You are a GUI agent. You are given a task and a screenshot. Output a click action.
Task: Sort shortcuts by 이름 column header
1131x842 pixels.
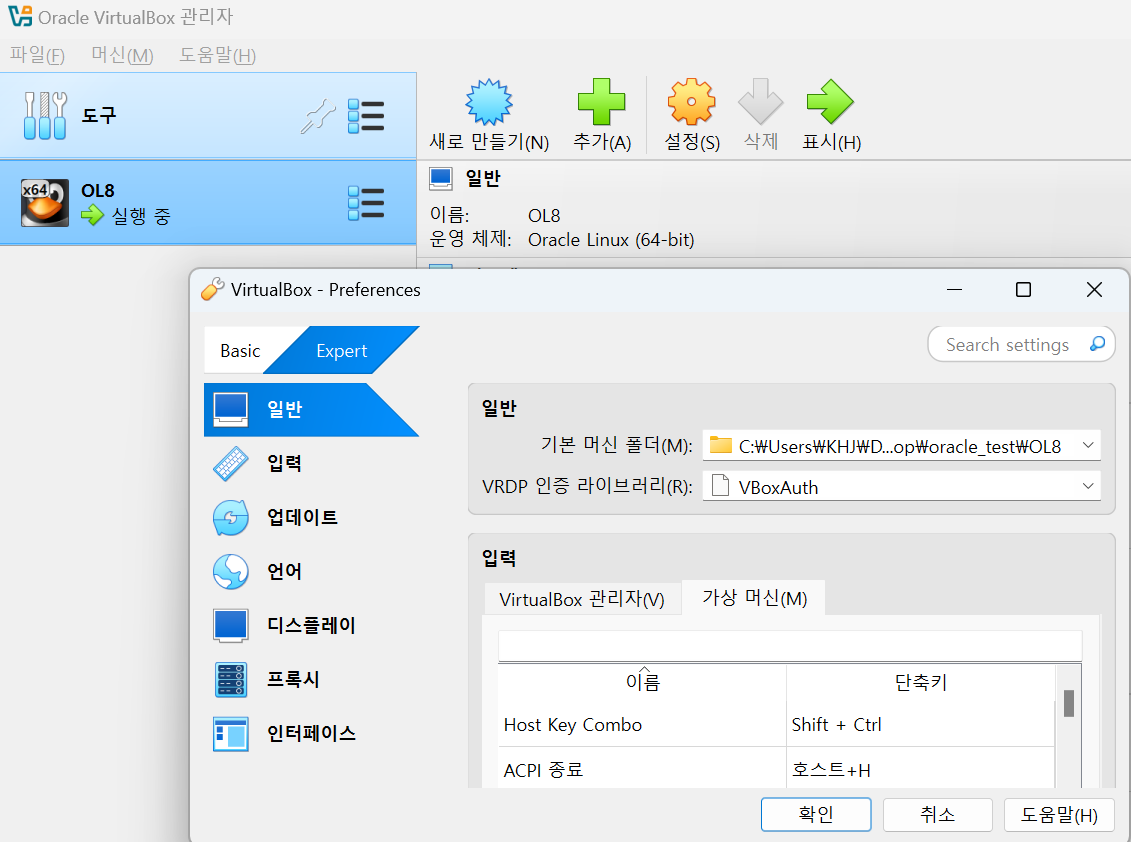pos(642,682)
